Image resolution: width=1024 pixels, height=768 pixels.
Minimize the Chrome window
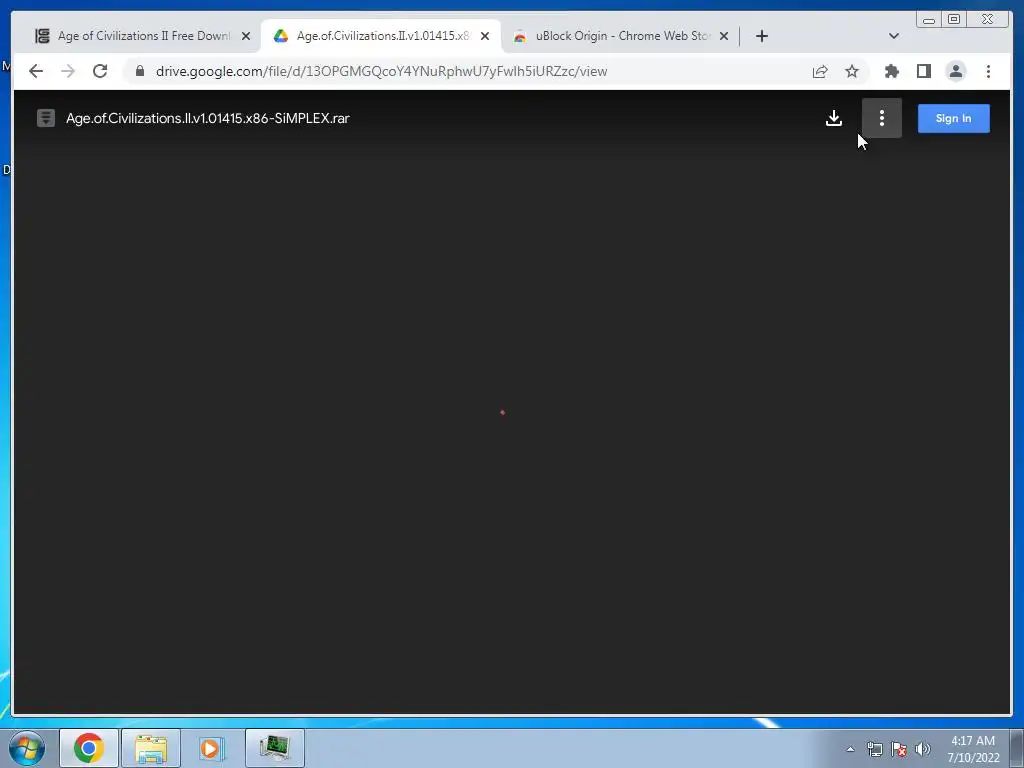[x=929, y=20]
